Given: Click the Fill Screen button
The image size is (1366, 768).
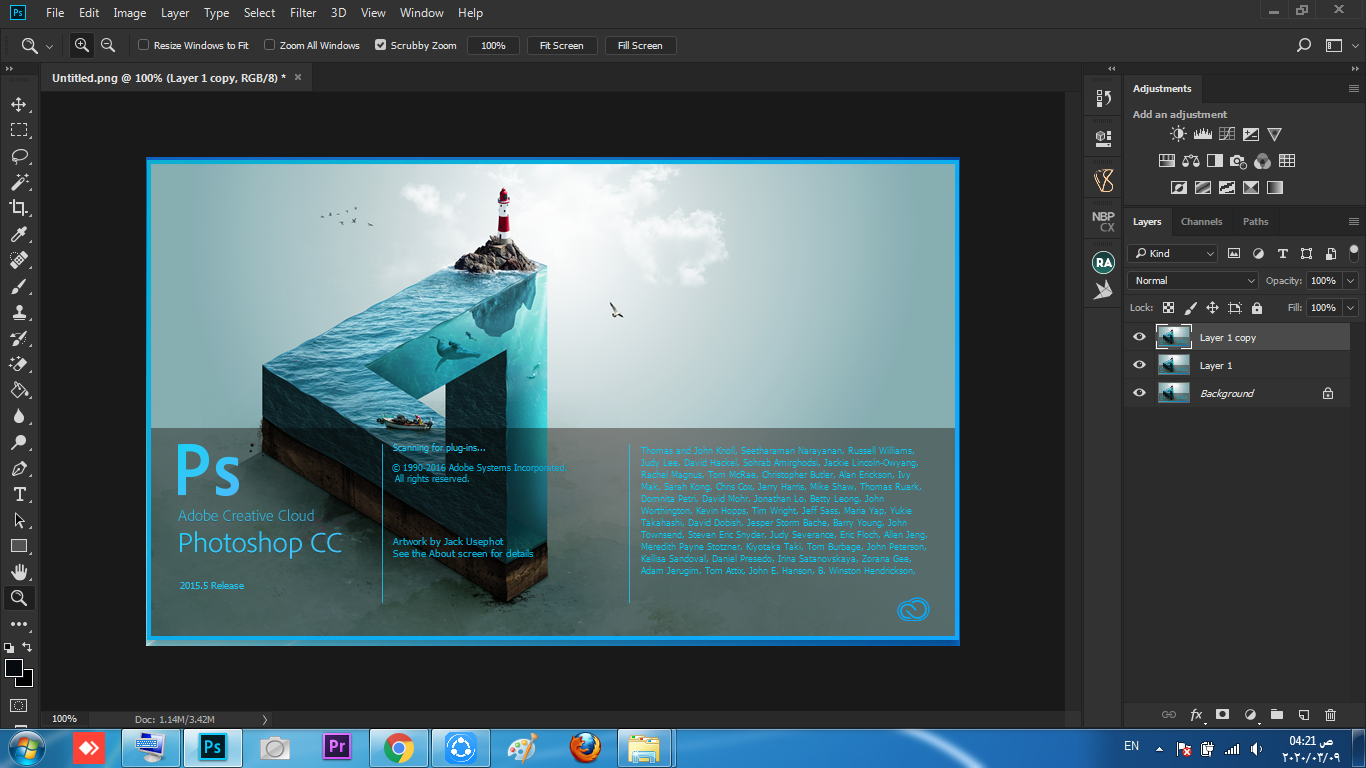Looking at the screenshot, I should [x=640, y=46].
